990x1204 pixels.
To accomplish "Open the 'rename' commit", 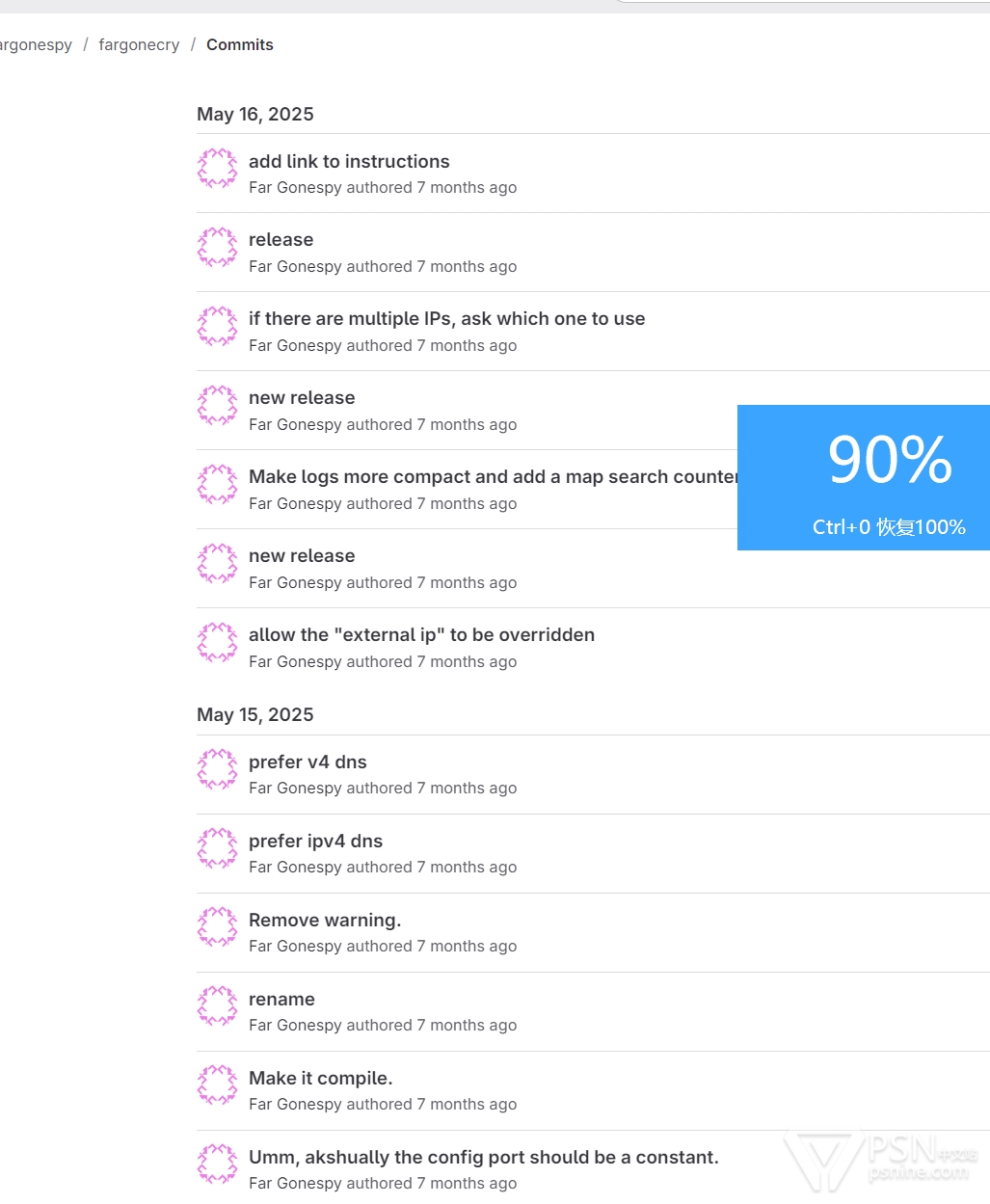I will [x=281, y=1000].
